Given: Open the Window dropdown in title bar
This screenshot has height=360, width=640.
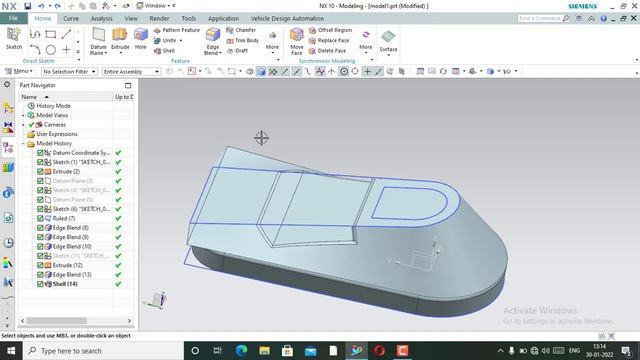Looking at the screenshot, I should pyautogui.click(x=157, y=6).
